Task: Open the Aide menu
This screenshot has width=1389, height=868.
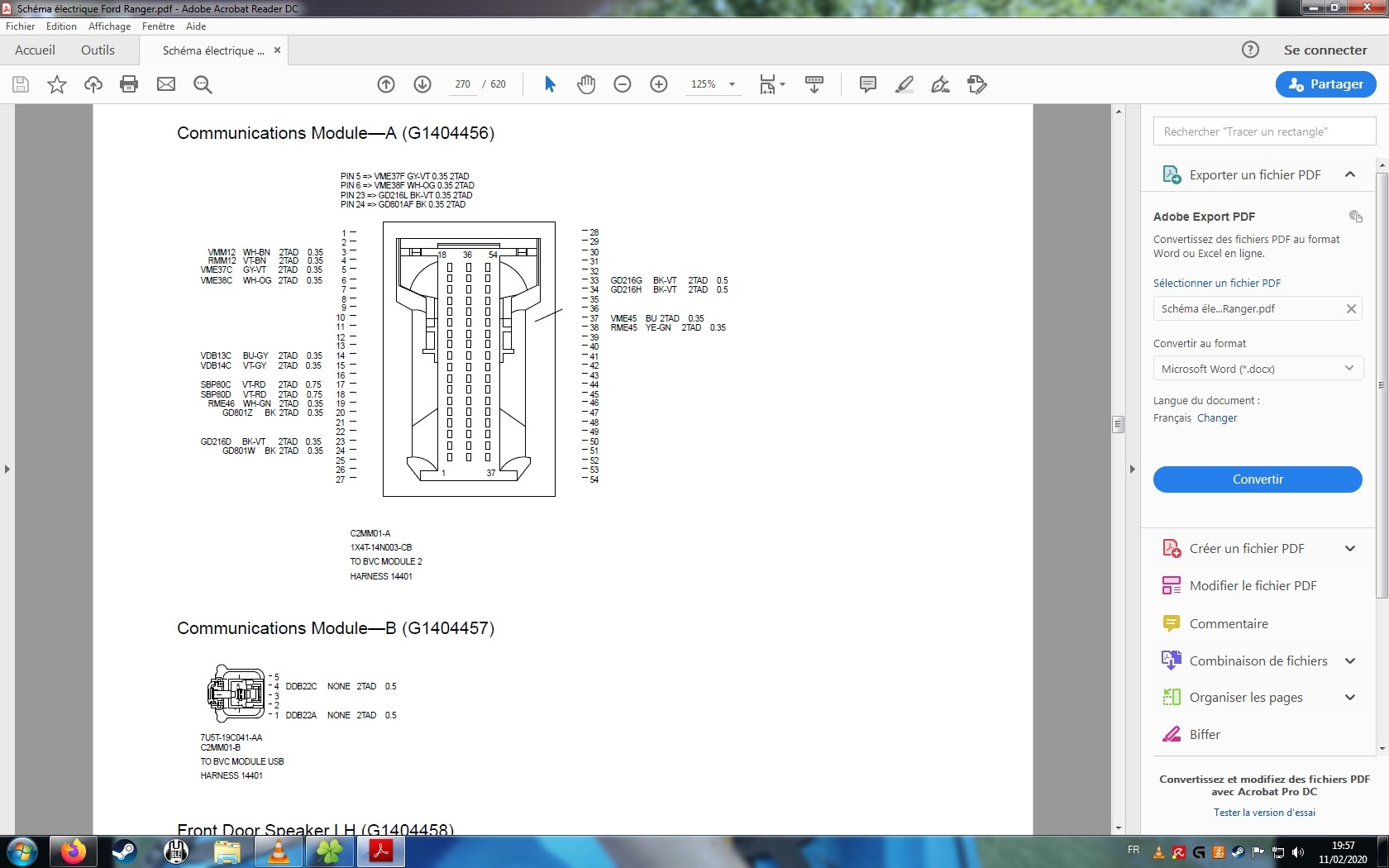Action: (x=196, y=26)
